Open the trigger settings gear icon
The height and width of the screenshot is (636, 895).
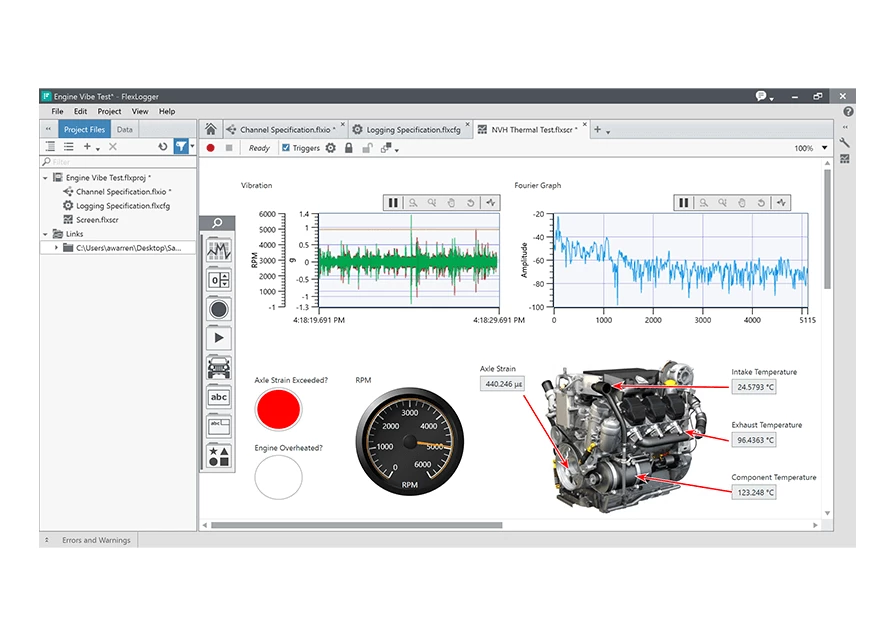pos(331,148)
